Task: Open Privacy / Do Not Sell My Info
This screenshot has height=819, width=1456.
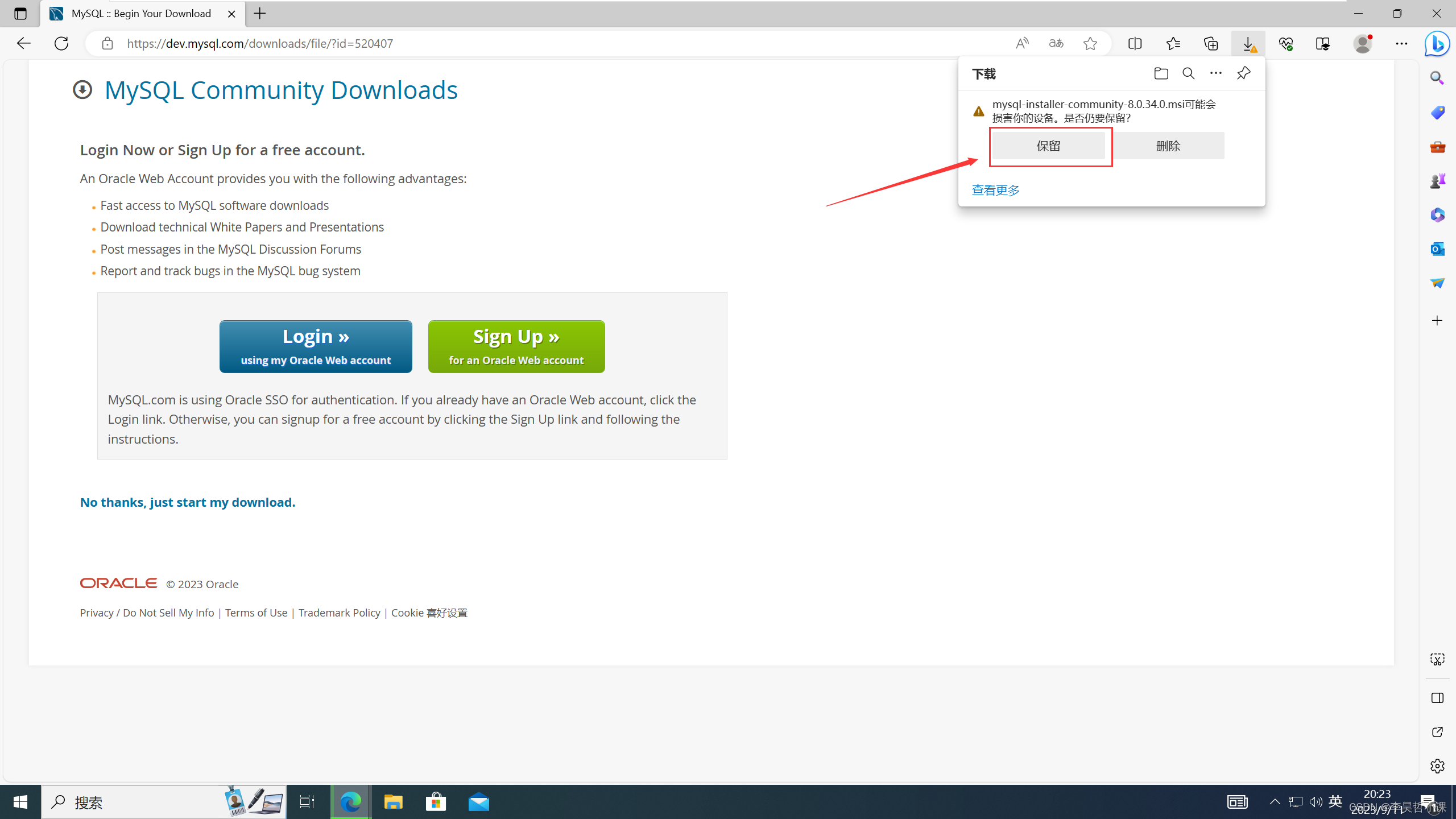Action: coord(147,613)
